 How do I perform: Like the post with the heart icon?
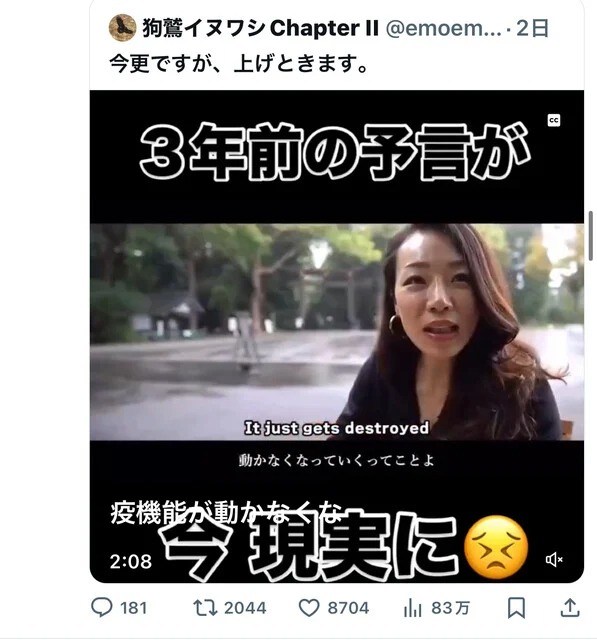tap(309, 608)
